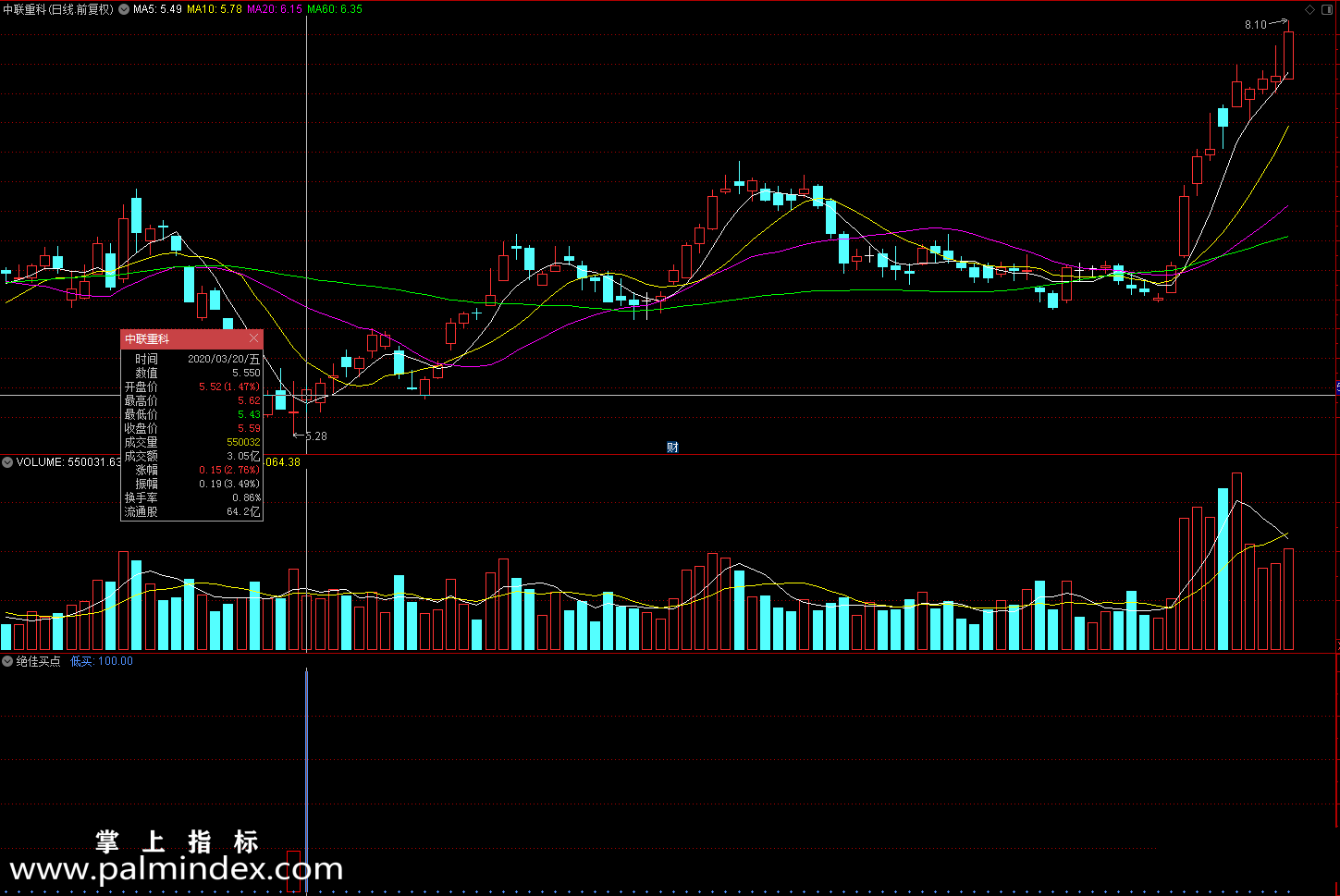
Task: Click the 数值 5.550 row in the popup
Action: [192, 373]
